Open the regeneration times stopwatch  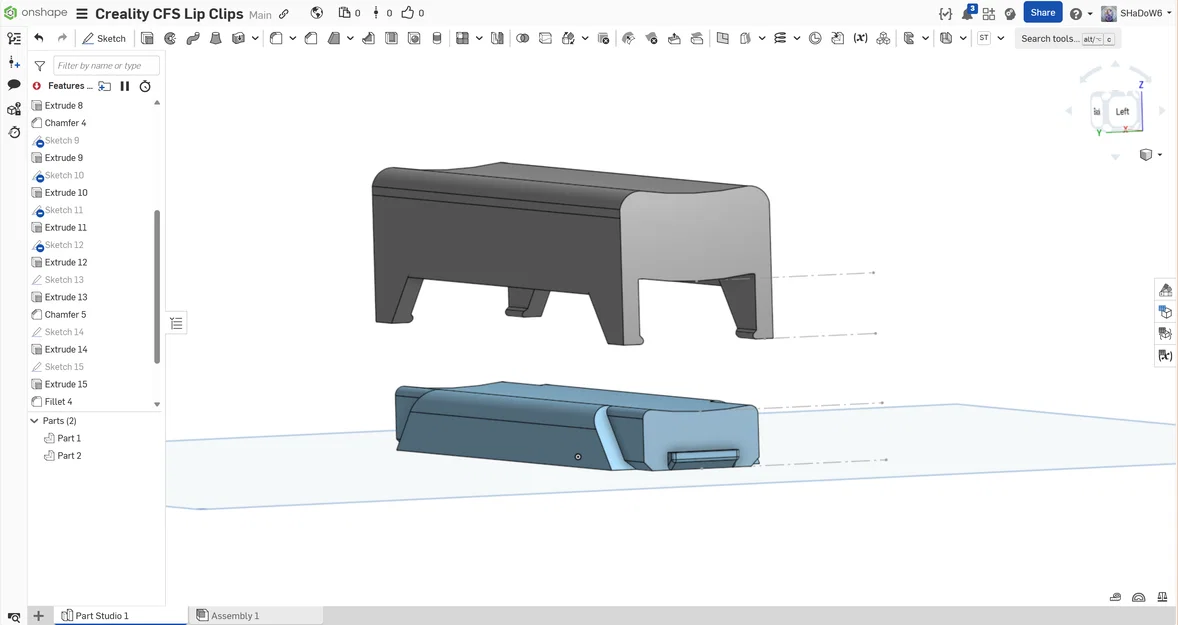[x=145, y=86]
